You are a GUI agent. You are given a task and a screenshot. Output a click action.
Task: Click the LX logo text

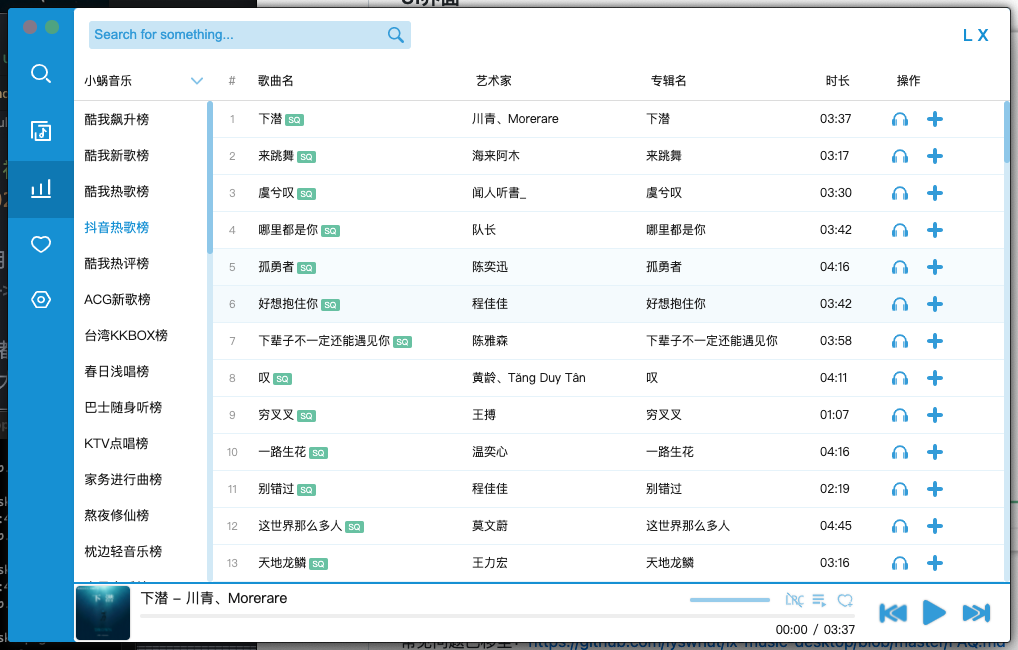975,36
